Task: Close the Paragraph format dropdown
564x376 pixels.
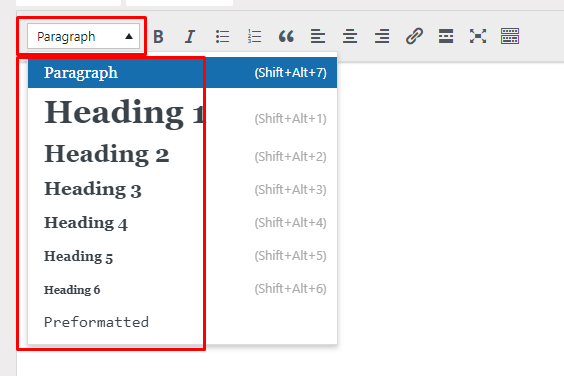Action: click(83, 36)
